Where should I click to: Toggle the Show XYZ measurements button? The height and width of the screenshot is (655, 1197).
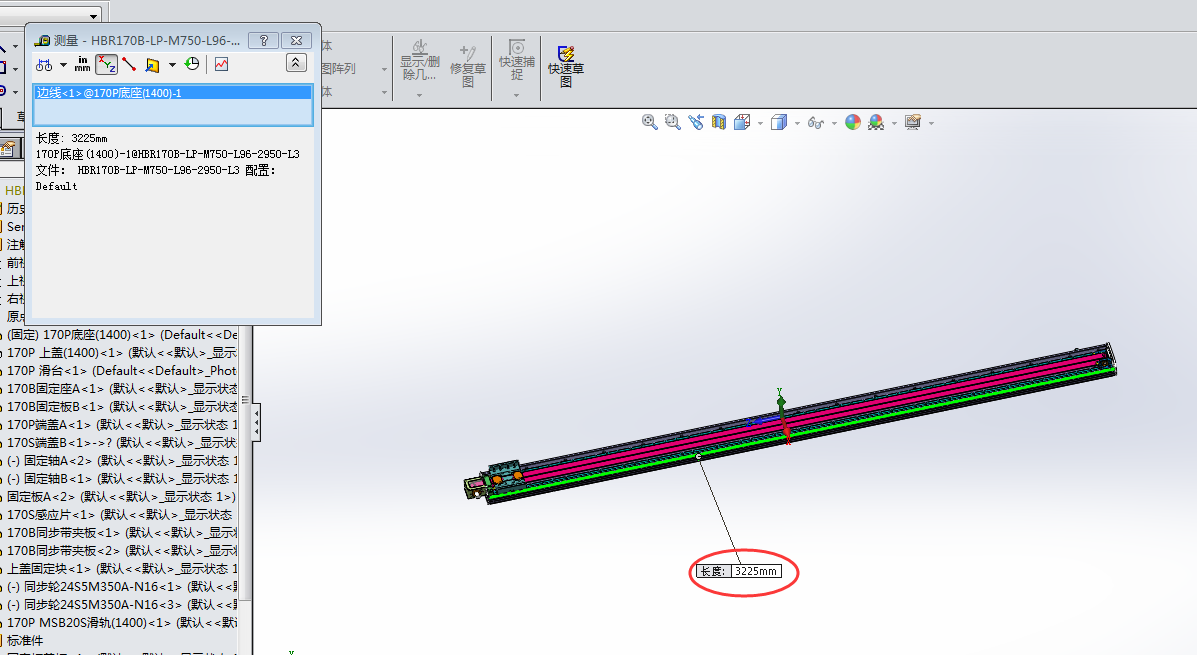click(x=107, y=65)
